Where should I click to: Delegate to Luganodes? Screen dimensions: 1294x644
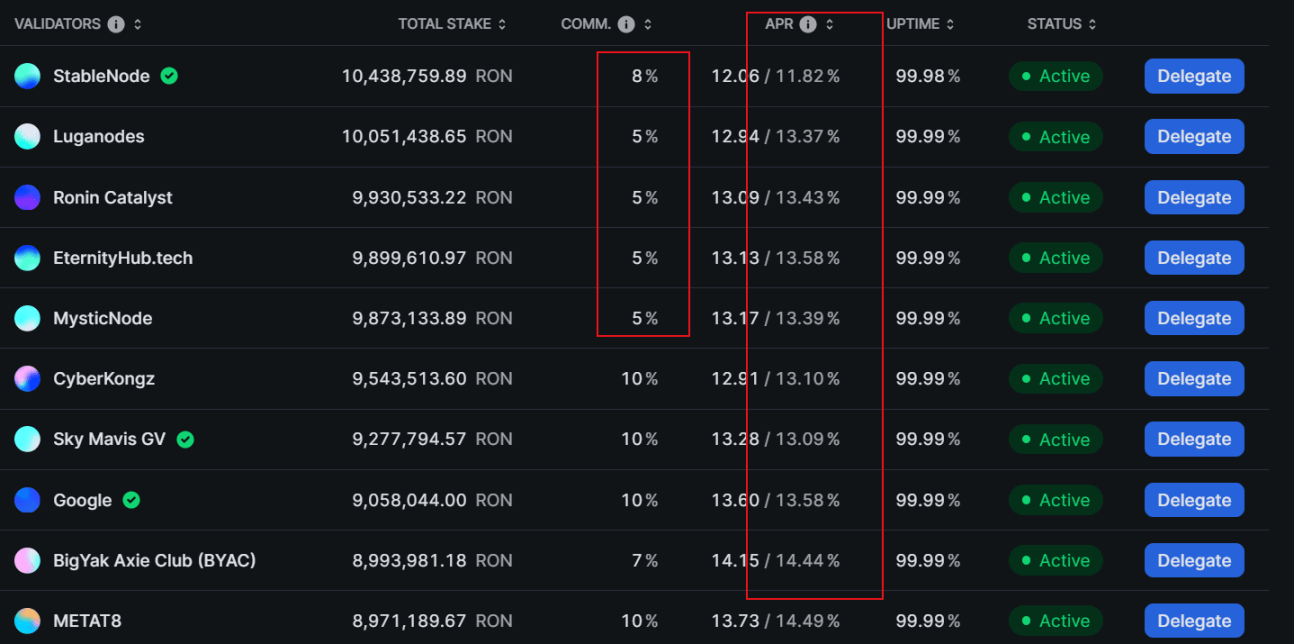(x=1194, y=137)
